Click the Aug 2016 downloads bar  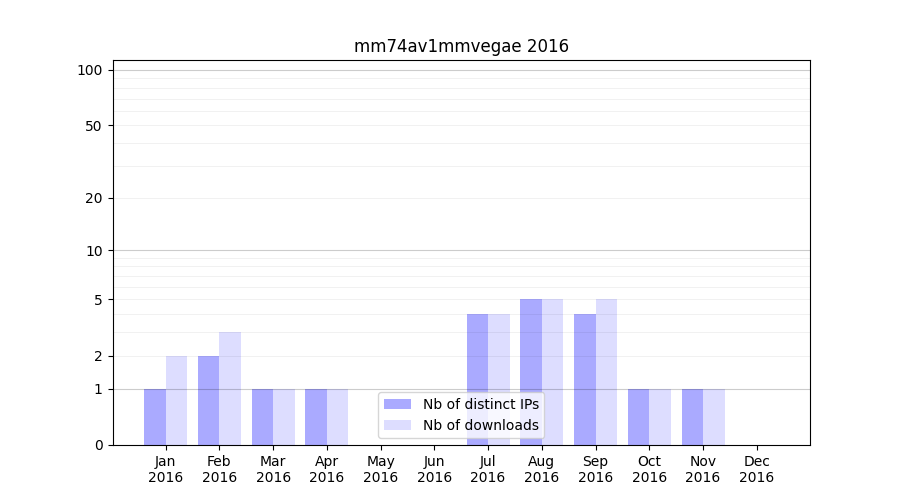552,372
